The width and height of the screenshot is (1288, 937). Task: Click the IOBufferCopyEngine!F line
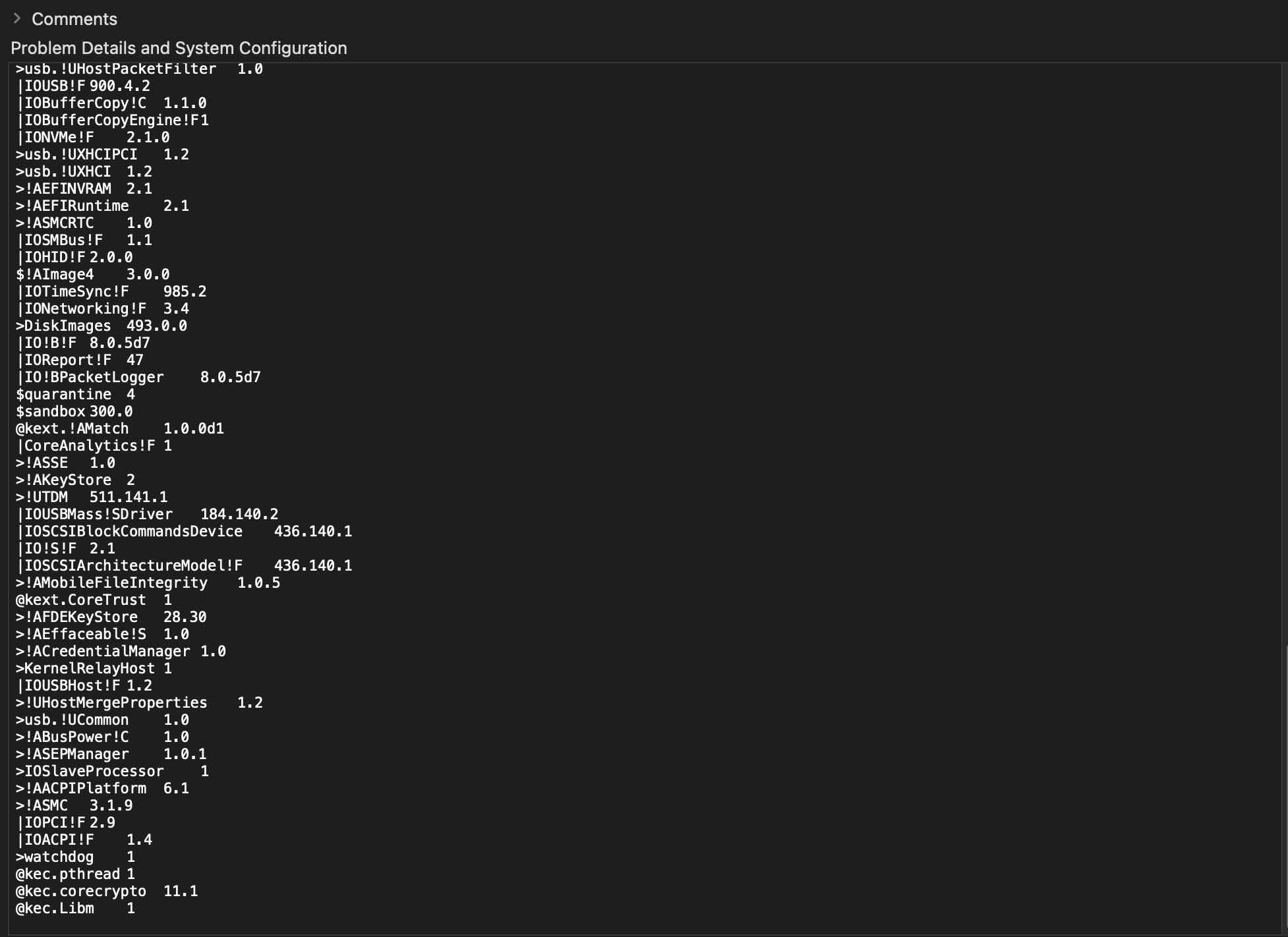click(x=112, y=121)
